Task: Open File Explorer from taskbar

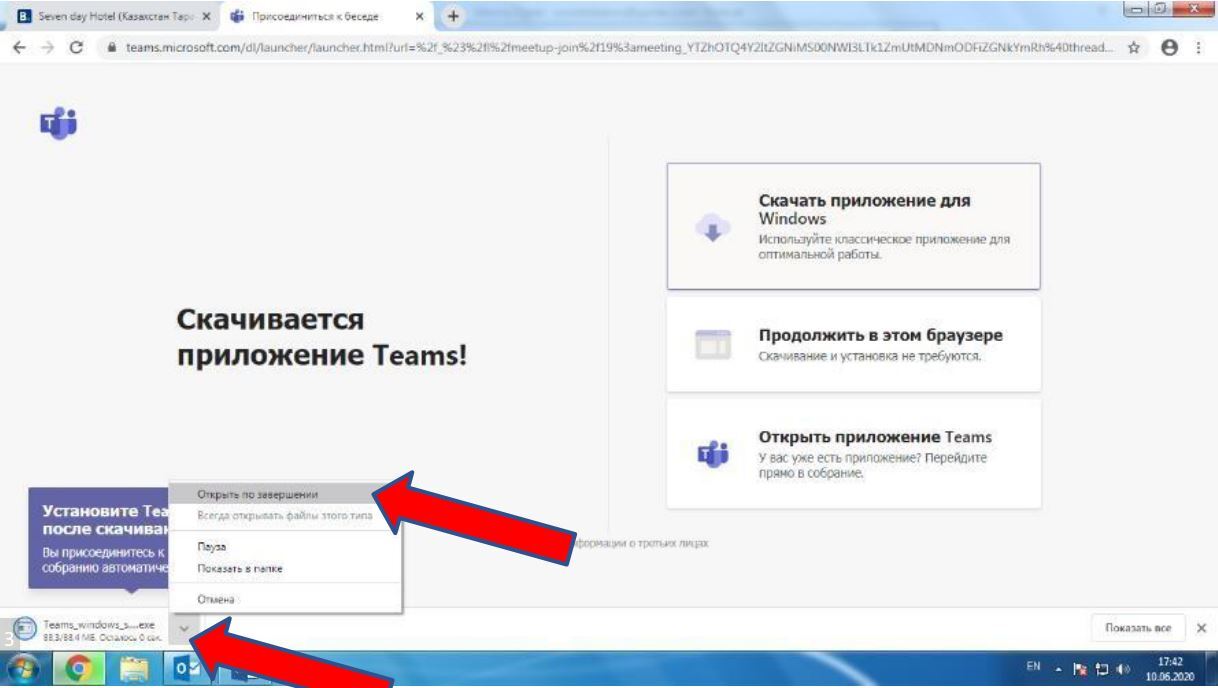Action: tap(135, 669)
